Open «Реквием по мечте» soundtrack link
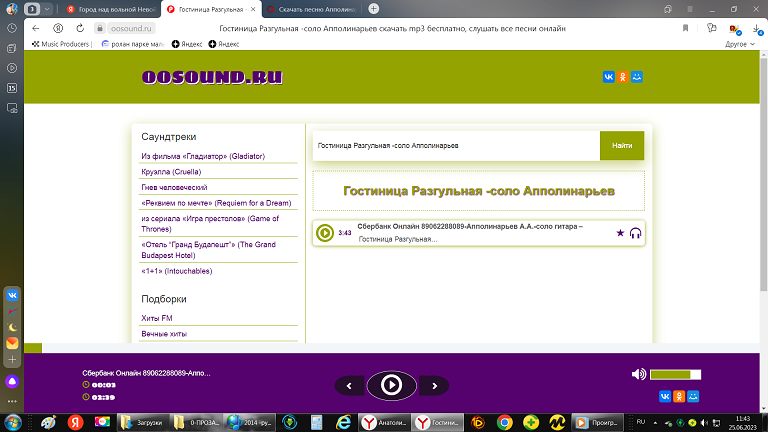Viewport: 768px width, 432px height. point(216,203)
